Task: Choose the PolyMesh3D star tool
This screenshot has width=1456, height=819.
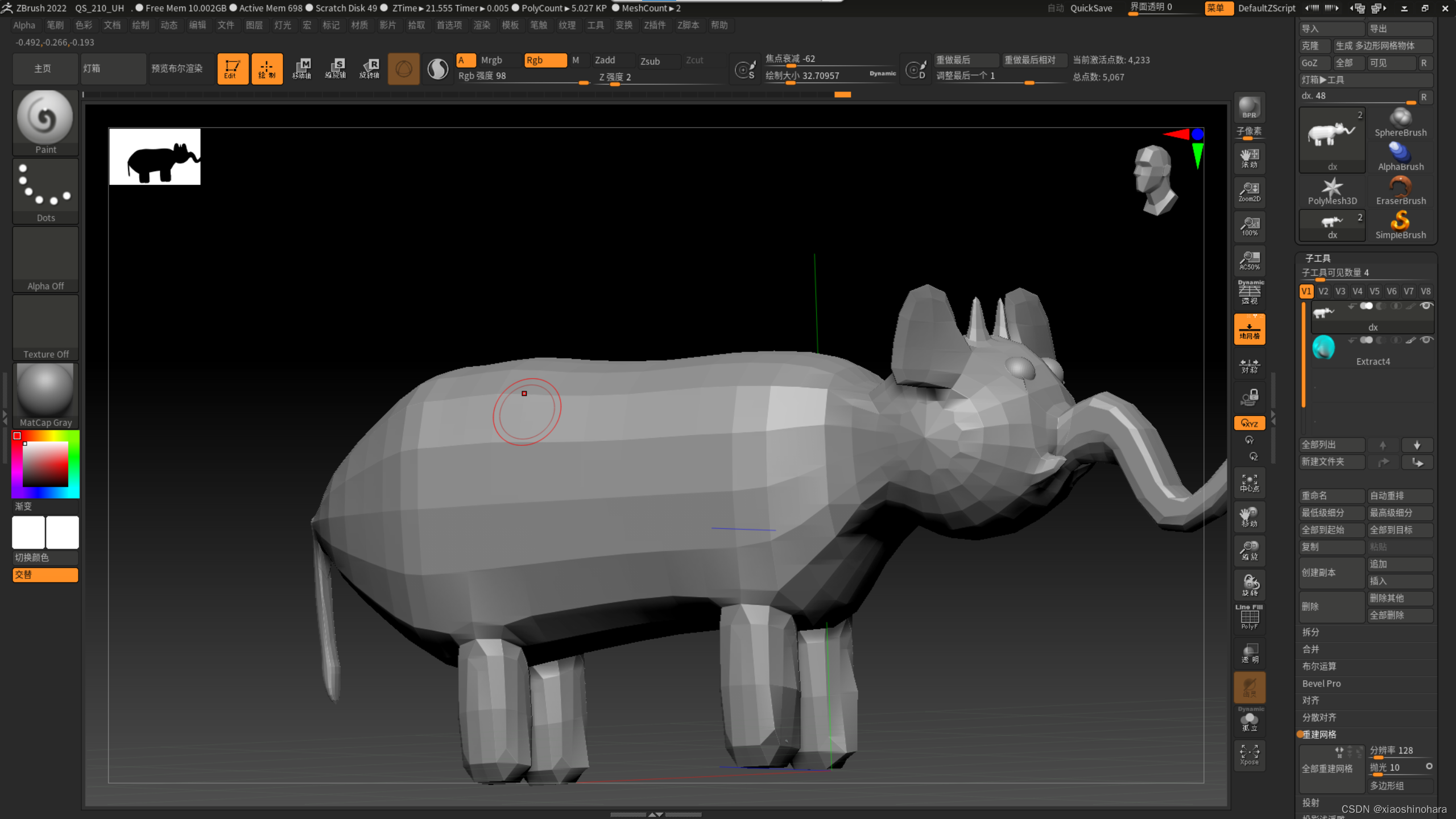Action: [x=1332, y=191]
